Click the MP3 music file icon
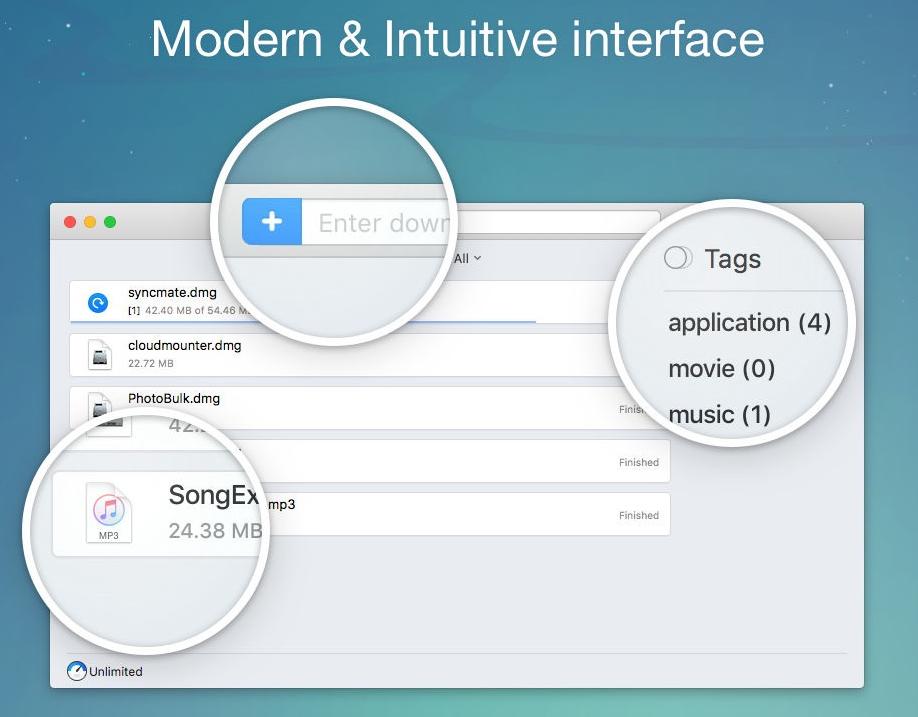 tap(109, 513)
